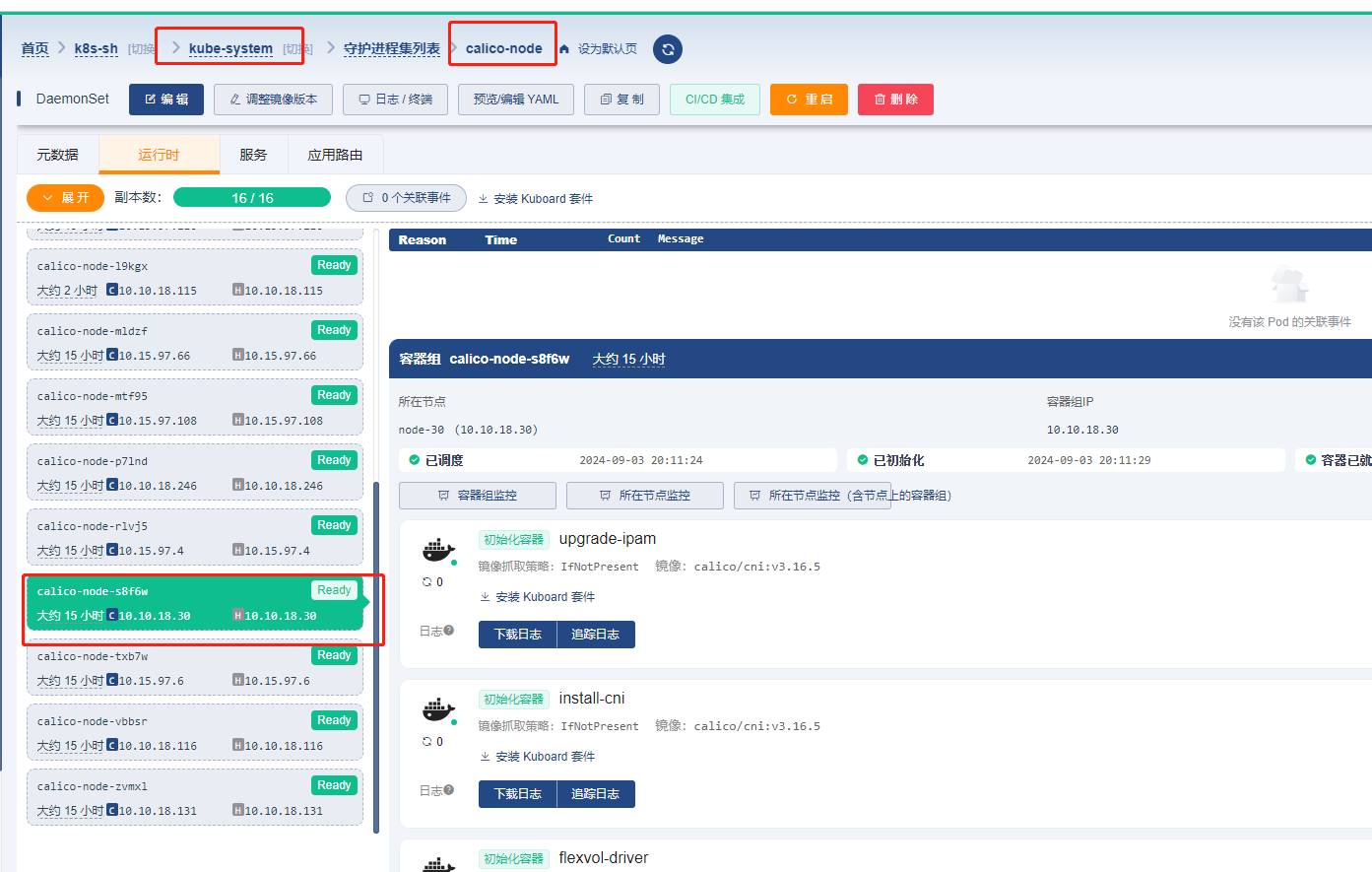Click the help icon beside install-cni 日志
This screenshot has height=872, width=1372.
(x=449, y=790)
